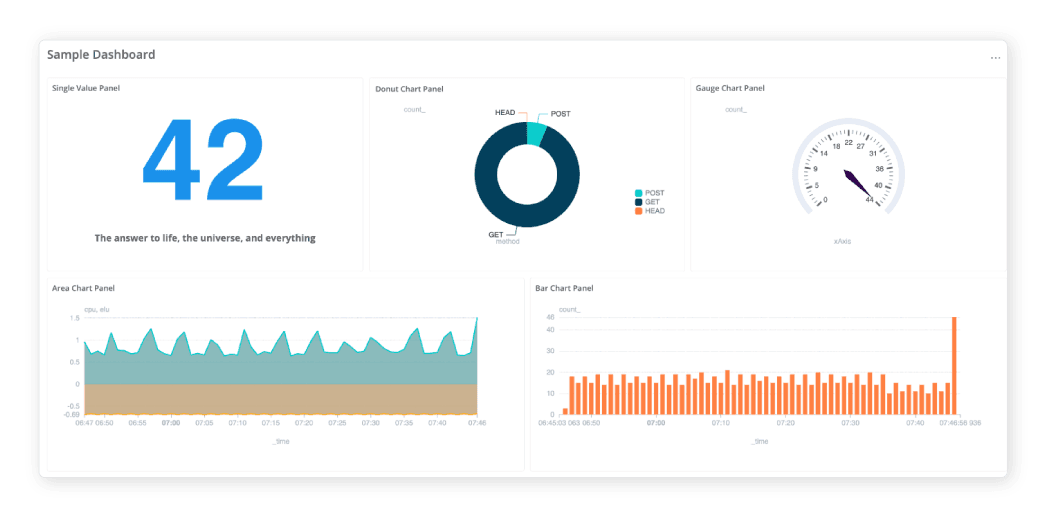
Task: Click the Bar Chart Panel title
Action: coord(564,288)
